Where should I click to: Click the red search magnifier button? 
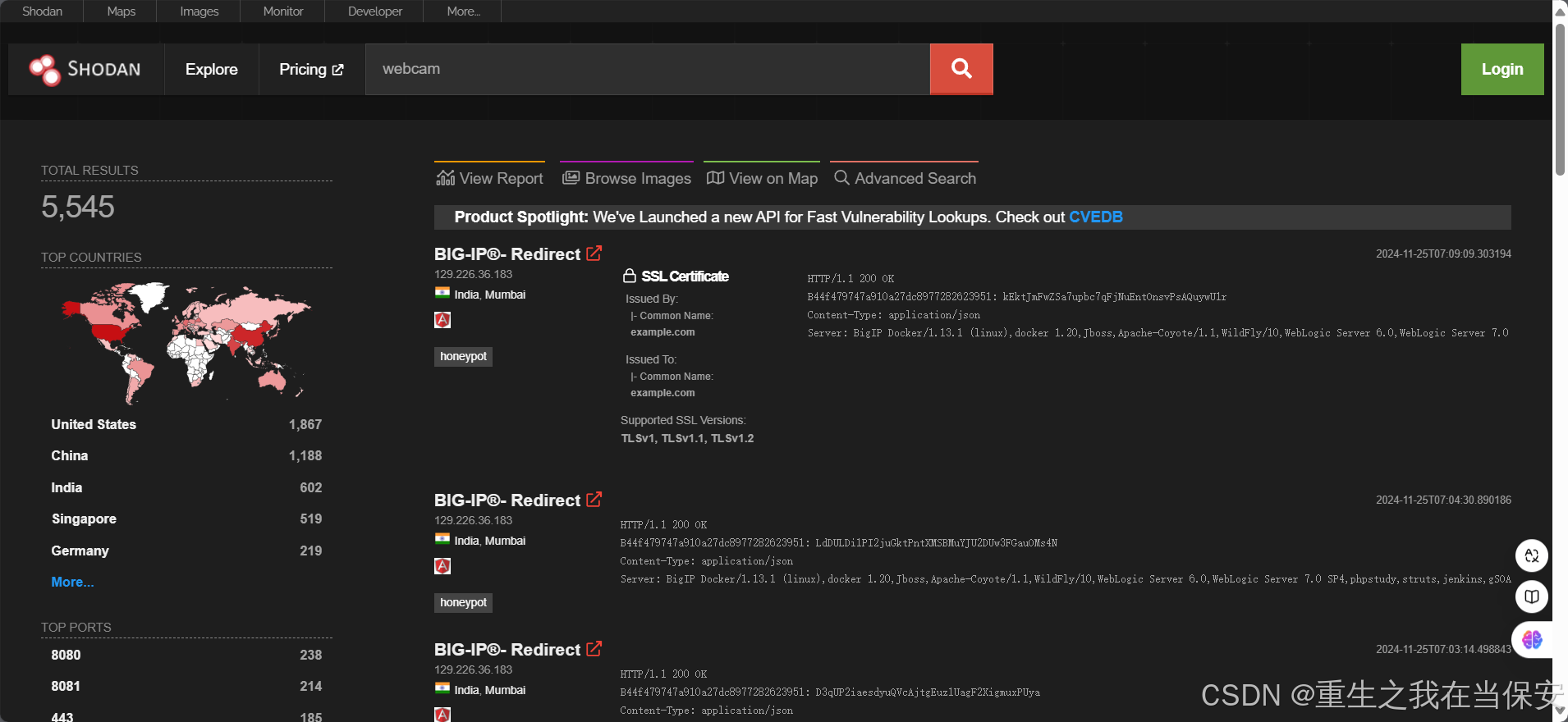tap(961, 69)
